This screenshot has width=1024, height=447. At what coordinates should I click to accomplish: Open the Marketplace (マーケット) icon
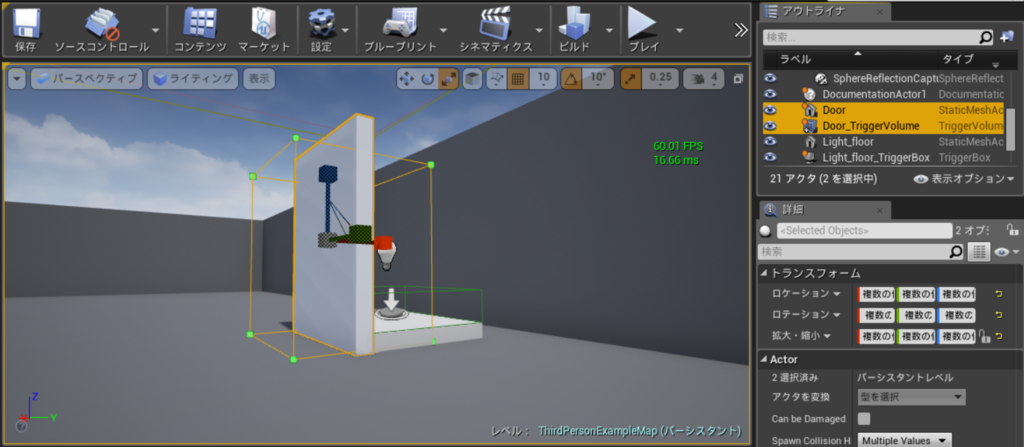[x=264, y=24]
